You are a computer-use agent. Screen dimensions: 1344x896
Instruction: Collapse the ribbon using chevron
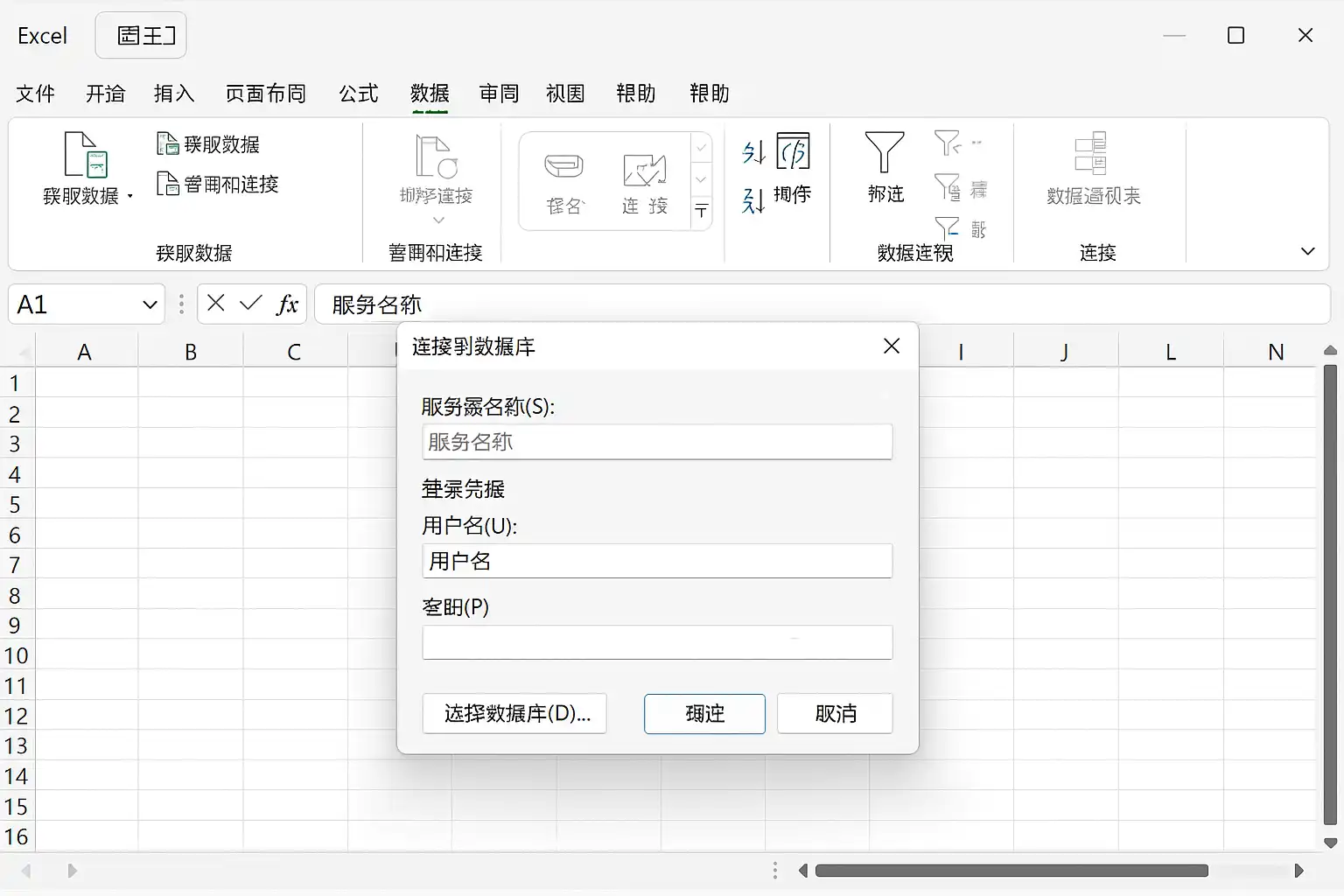1307,251
